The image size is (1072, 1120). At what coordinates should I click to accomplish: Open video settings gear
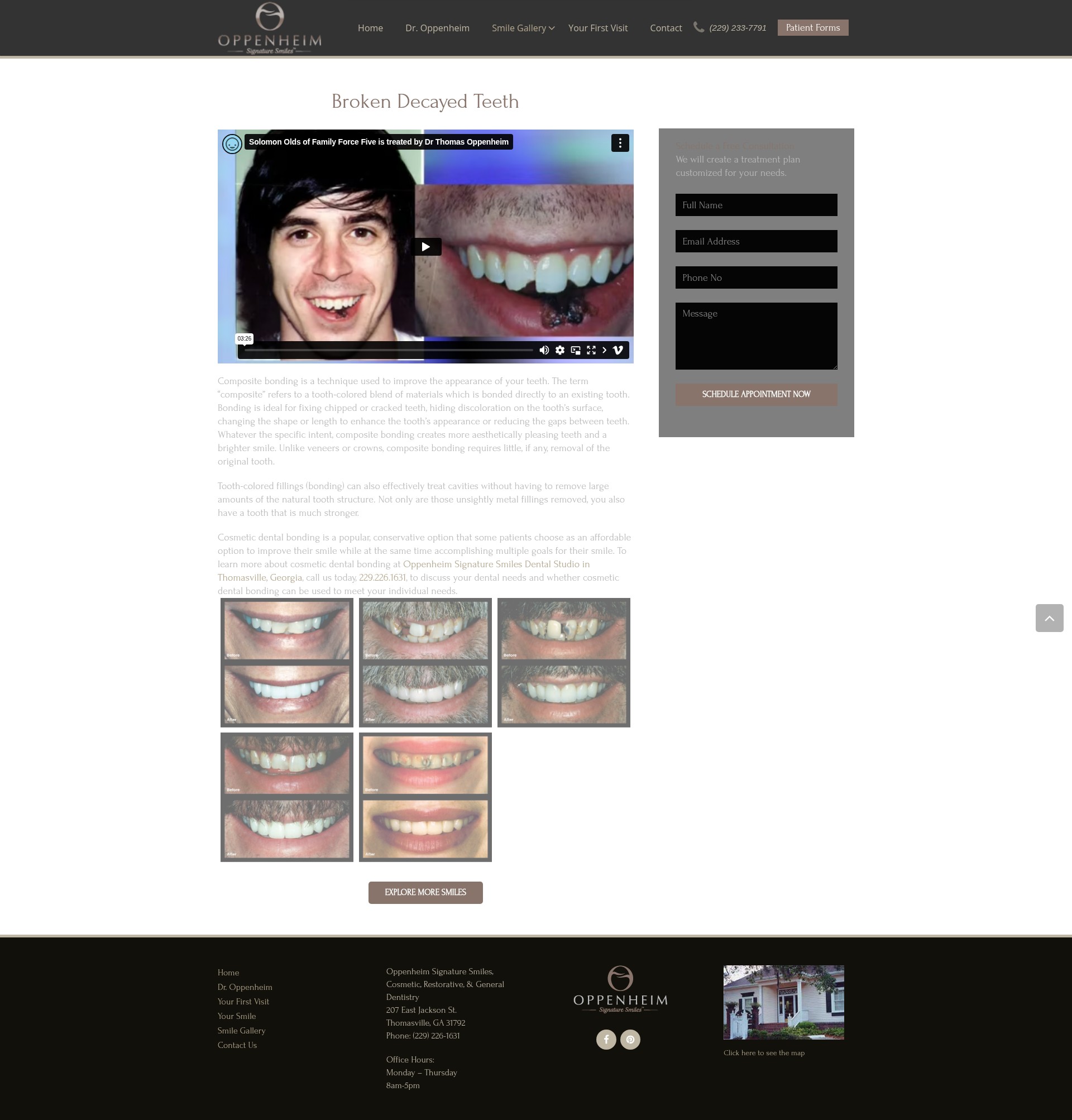(560, 350)
